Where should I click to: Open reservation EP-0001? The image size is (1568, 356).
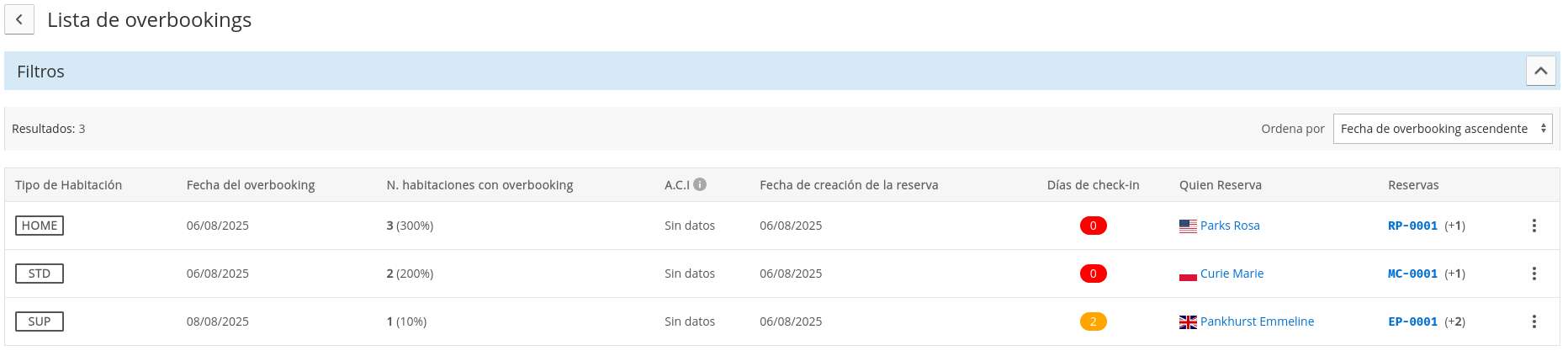coord(1412,321)
